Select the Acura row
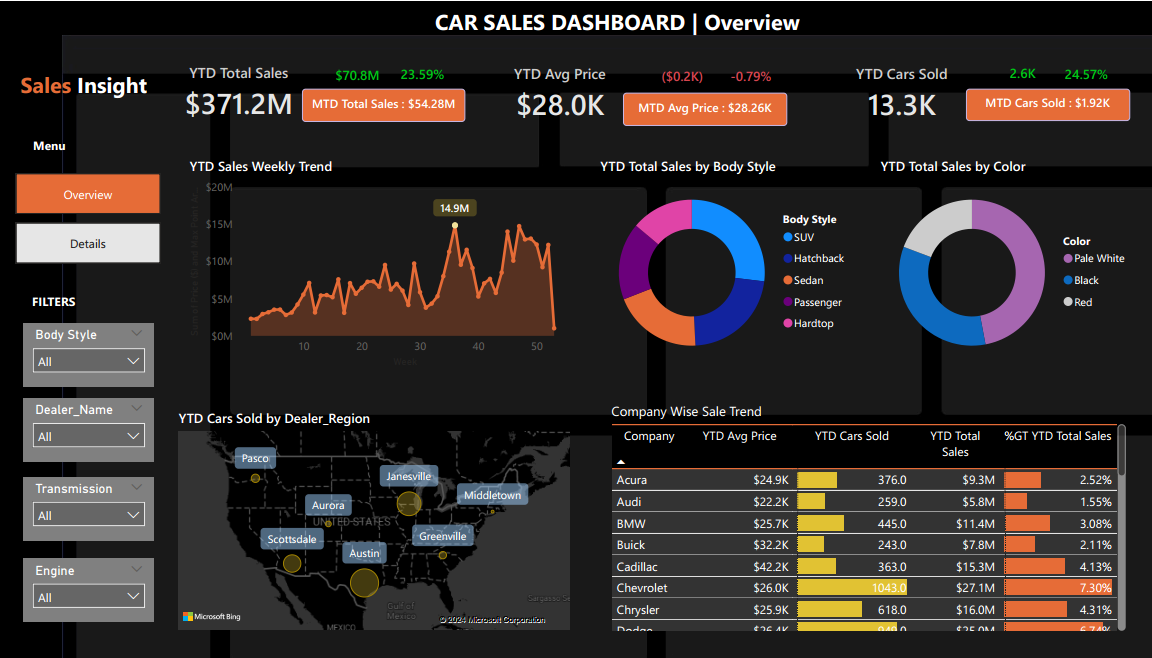The image size is (1152, 658). [864, 480]
